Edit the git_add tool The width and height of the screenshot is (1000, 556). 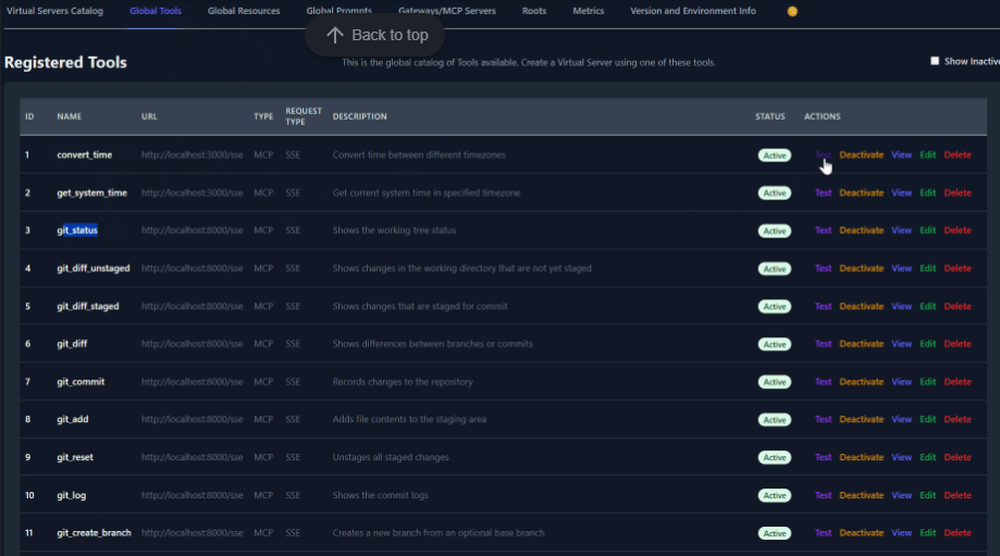[927, 419]
